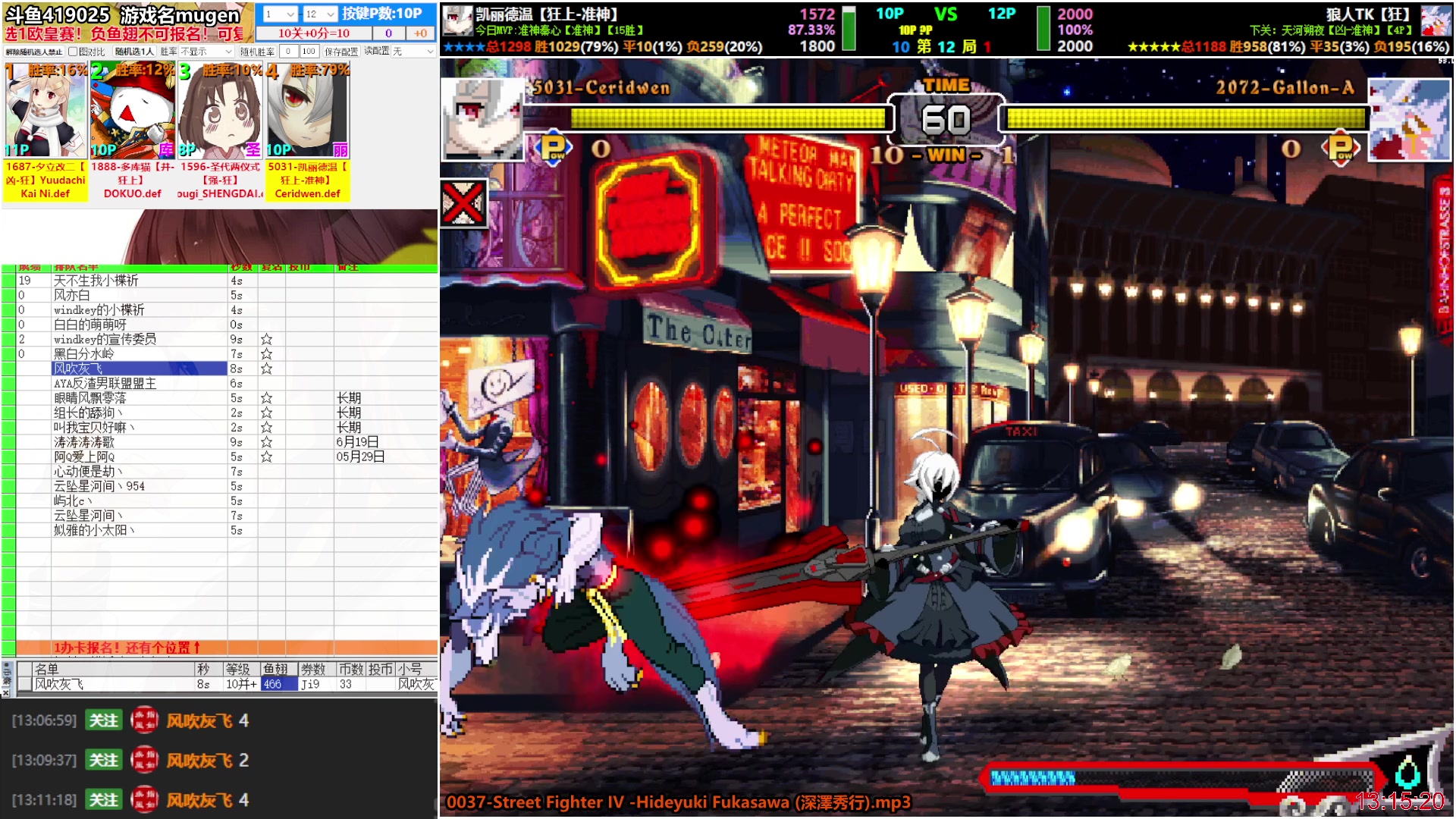Screen dimensions: 1456x819
Task: Open the 胜率 不显示 dropdown
Action: [207, 52]
